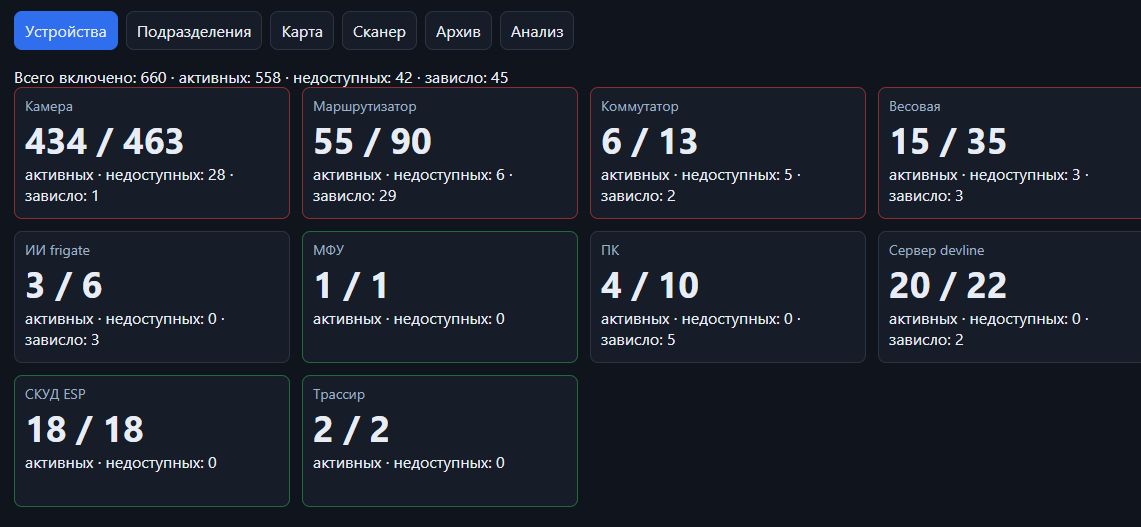The height and width of the screenshot is (527, 1141).
Task: Click the '15 / 35' count value
Action: click(x=948, y=141)
